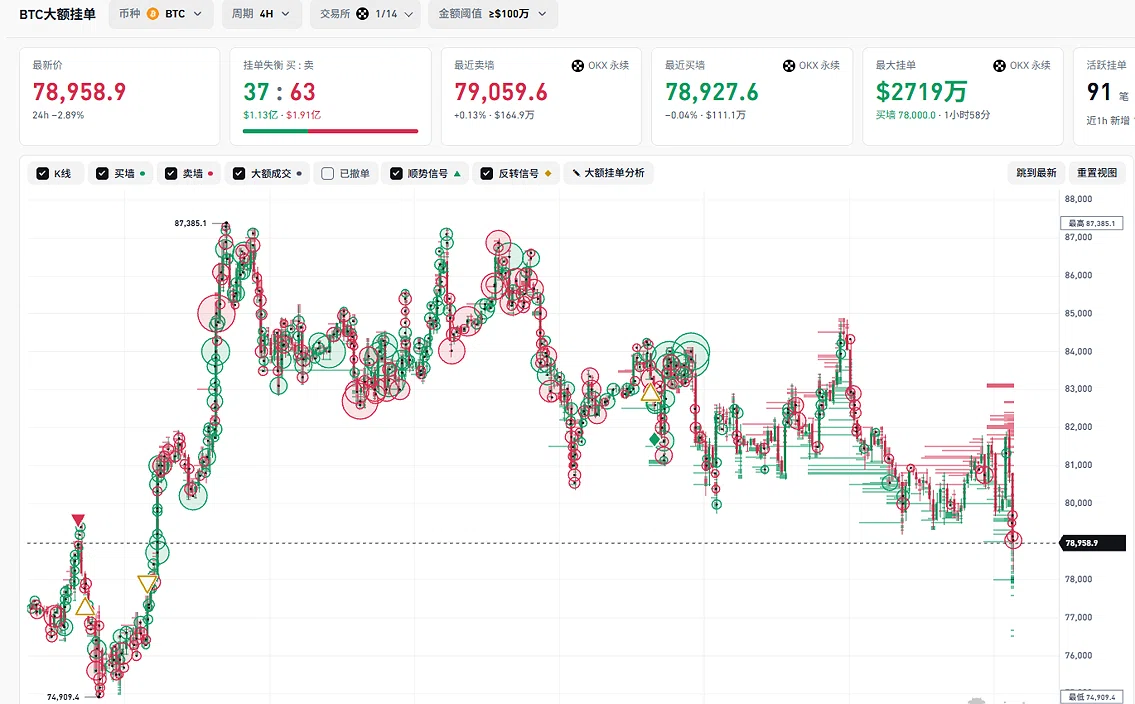Toggle the K线 checkbox

coord(43,174)
